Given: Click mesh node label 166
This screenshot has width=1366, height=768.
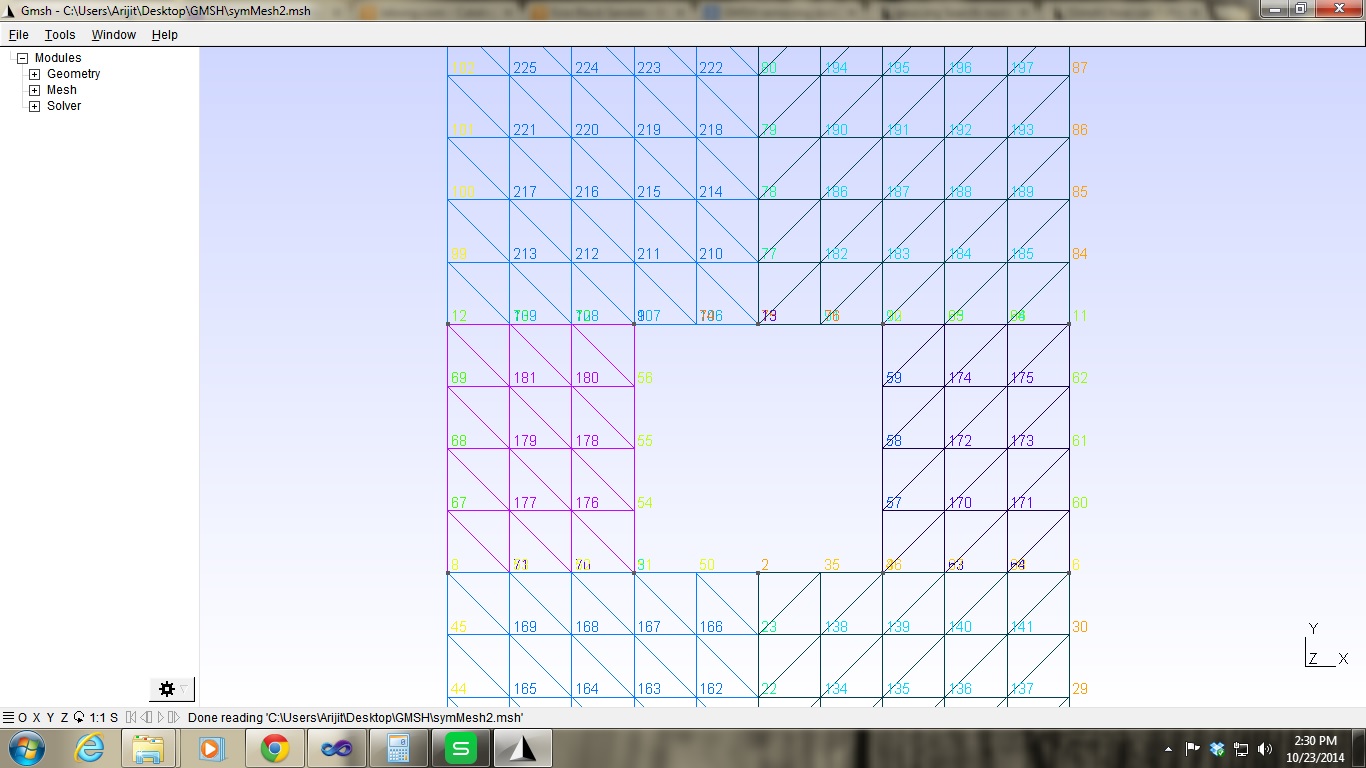Looking at the screenshot, I should [x=711, y=627].
